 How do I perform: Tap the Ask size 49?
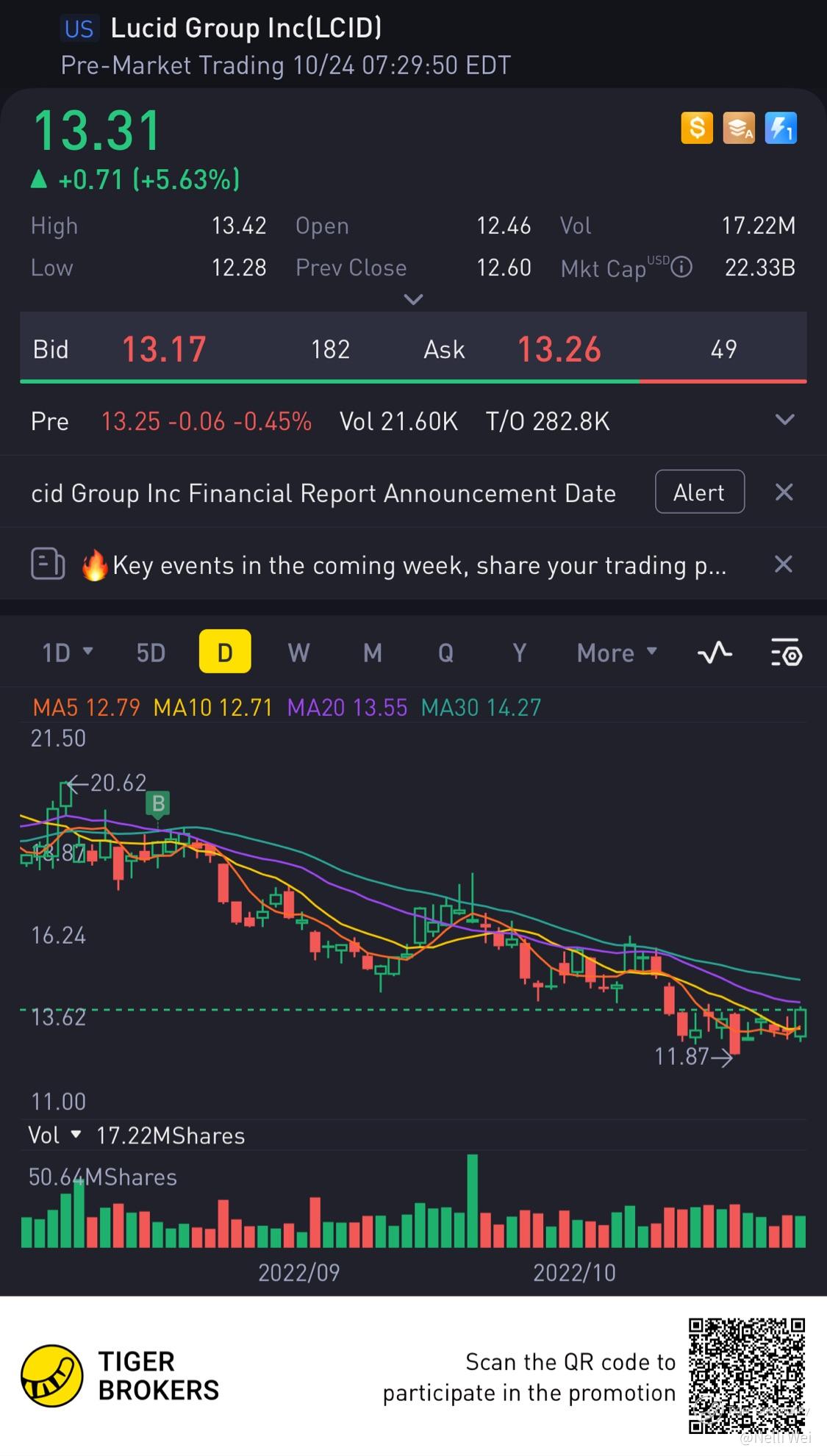click(x=723, y=349)
